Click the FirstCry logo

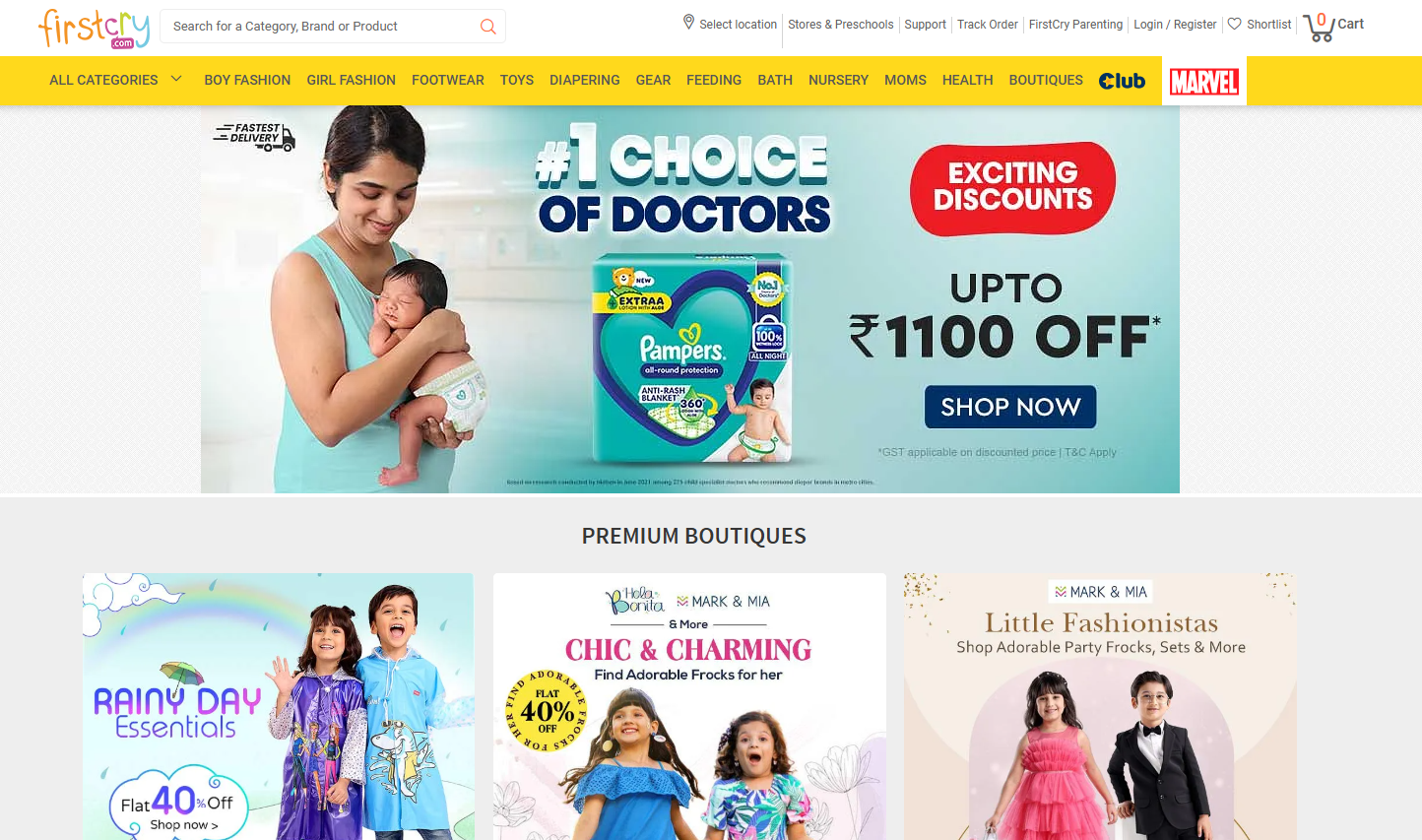click(x=94, y=28)
